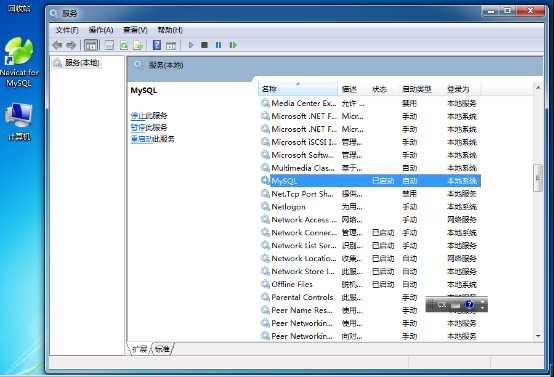This screenshot has width=554, height=377.
Task: Select the Offline Files service row
Action: coord(370,284)
